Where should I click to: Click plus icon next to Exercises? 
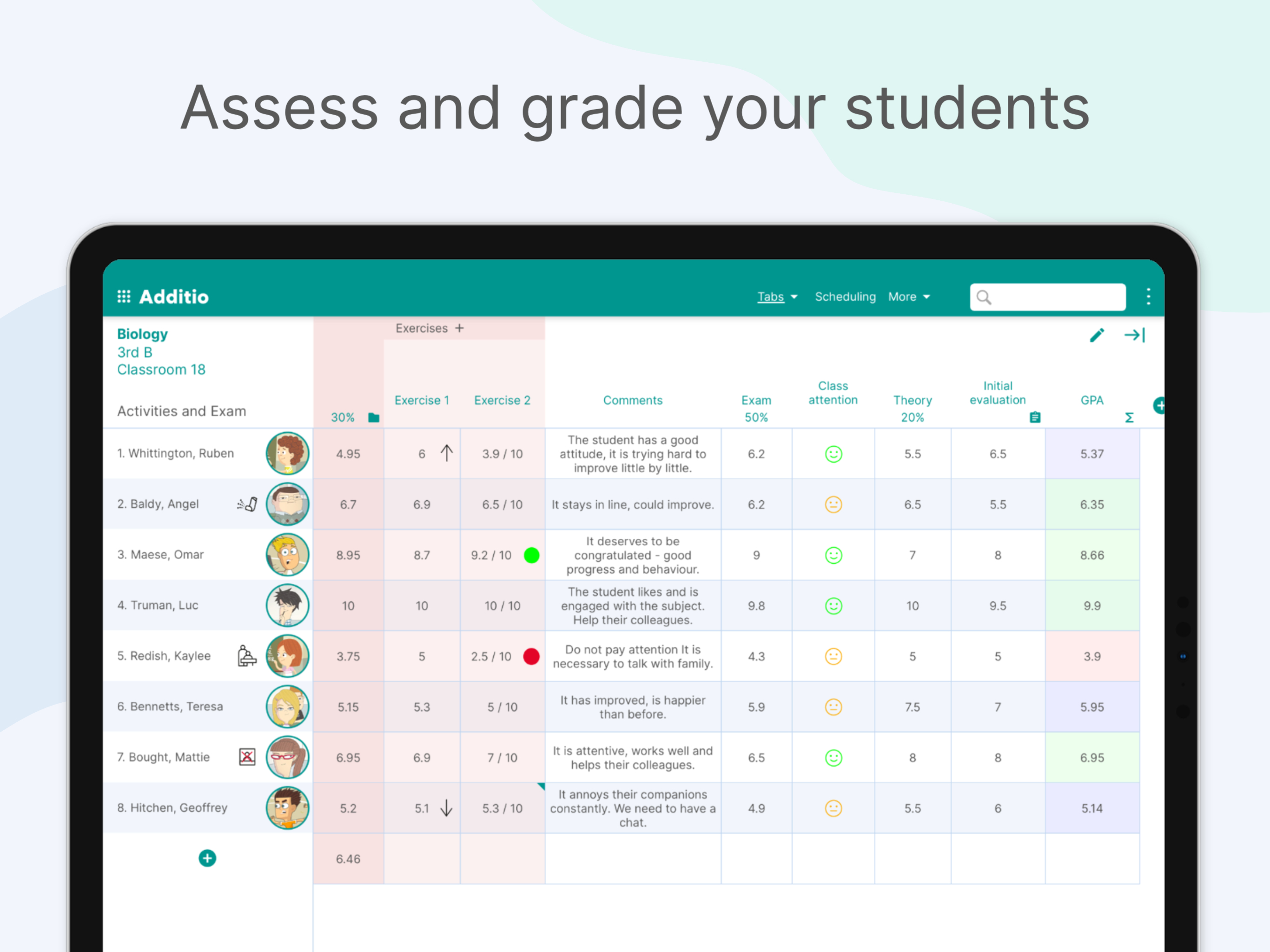[459, 328]
